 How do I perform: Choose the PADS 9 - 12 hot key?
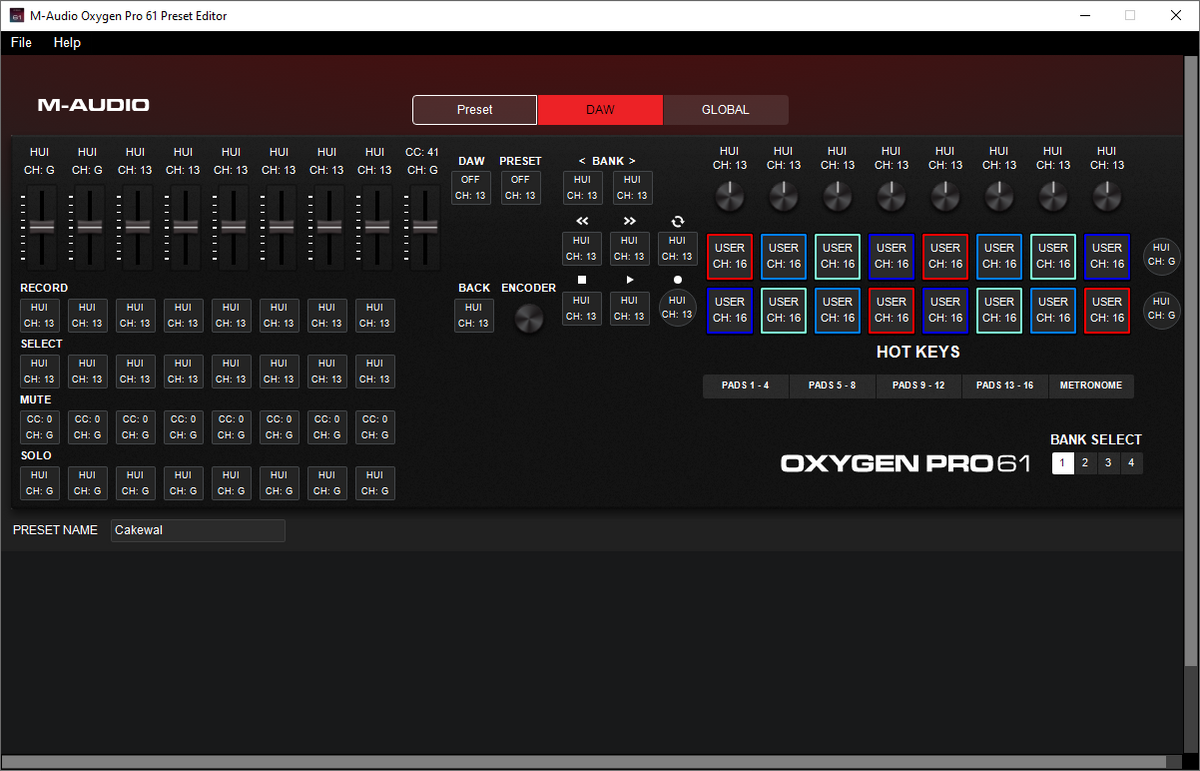919,386
